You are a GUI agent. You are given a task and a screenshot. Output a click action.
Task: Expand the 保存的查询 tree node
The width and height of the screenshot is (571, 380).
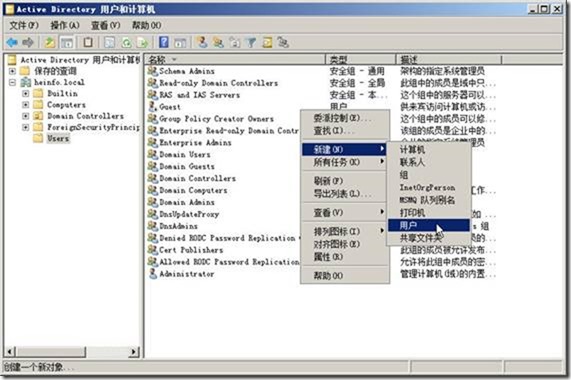coord(12,71)
